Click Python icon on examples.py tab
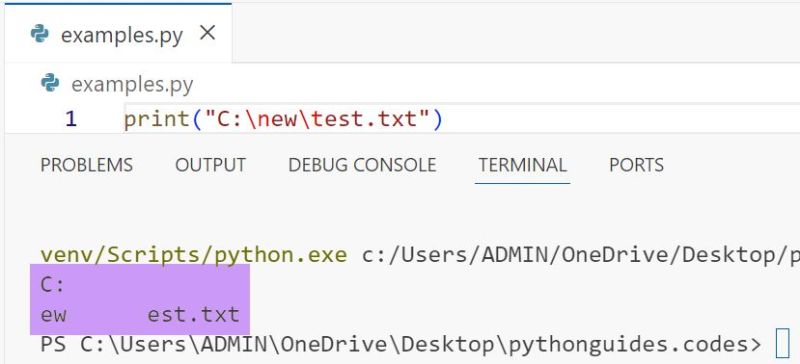This screenshot has width=800, height=364. (x=39, y=34)
